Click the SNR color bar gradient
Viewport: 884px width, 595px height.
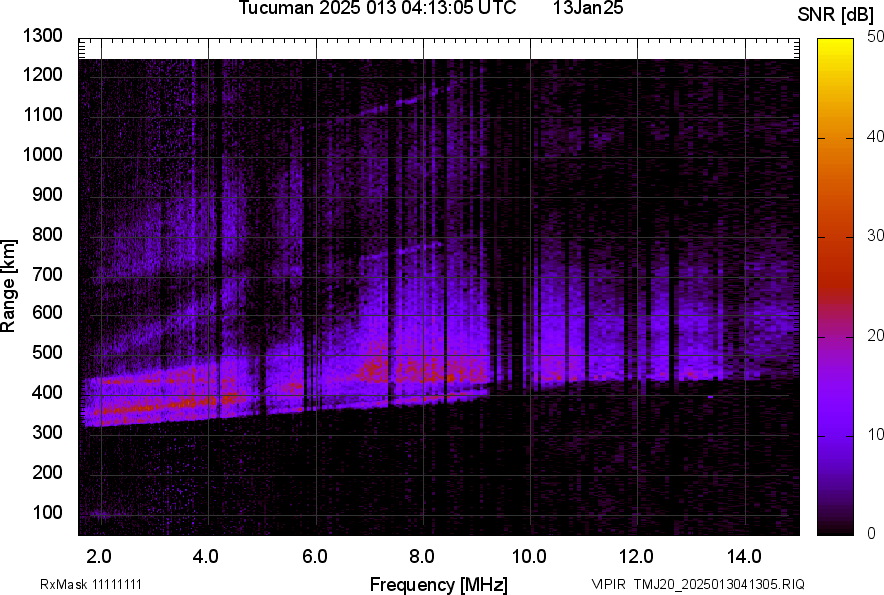(x=836, y=287)
